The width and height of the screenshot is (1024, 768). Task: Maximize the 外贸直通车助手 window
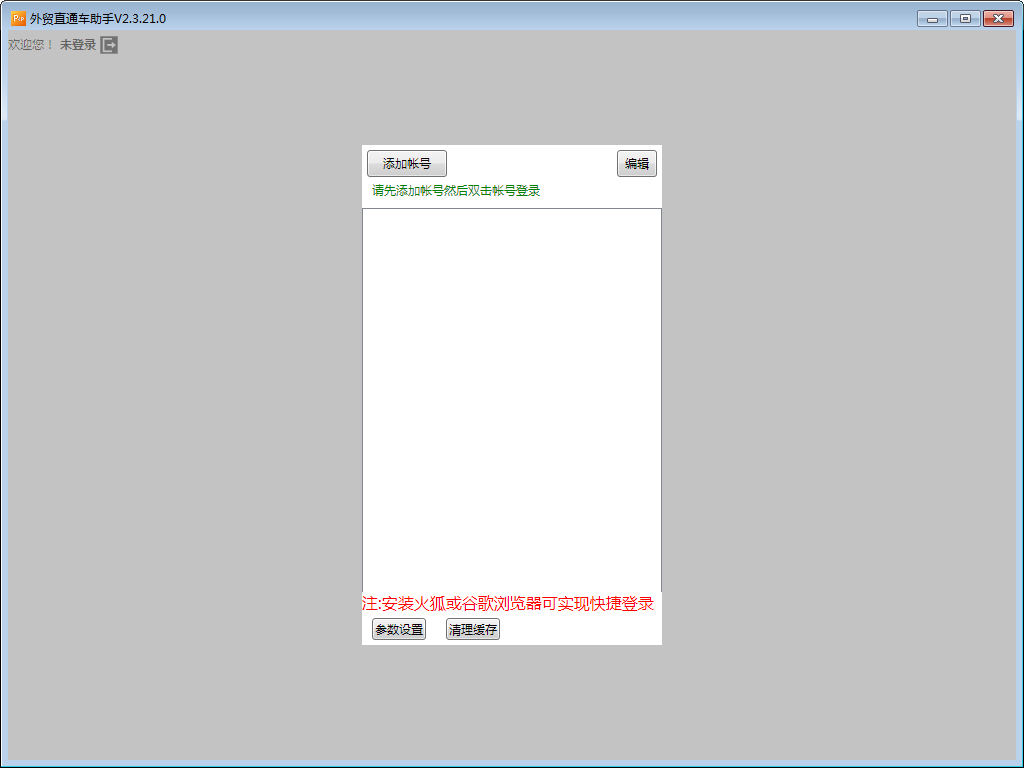pyautogui.click(x=965, y=19)
